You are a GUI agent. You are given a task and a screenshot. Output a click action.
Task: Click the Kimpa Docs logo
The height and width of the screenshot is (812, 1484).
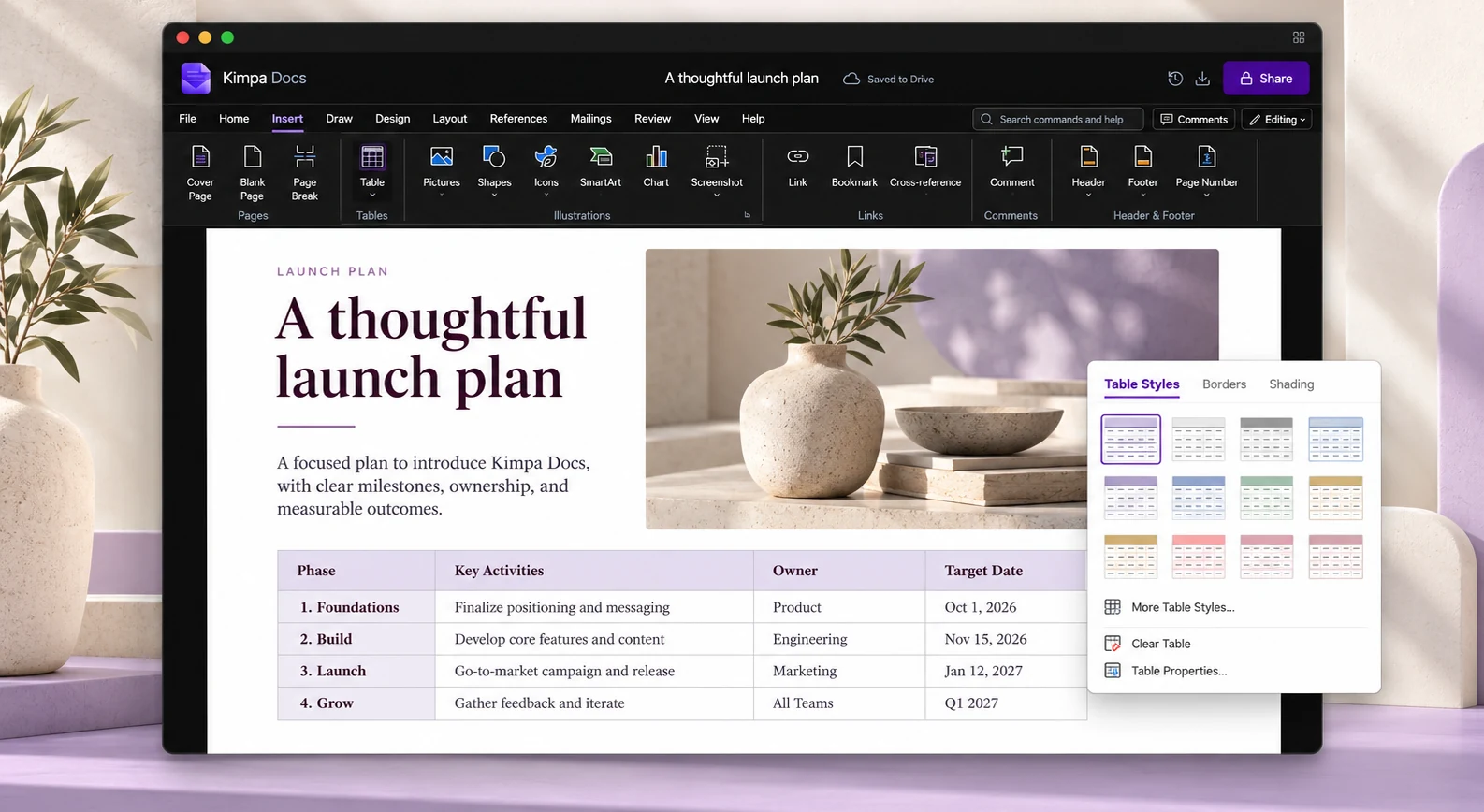pos(196,79)
